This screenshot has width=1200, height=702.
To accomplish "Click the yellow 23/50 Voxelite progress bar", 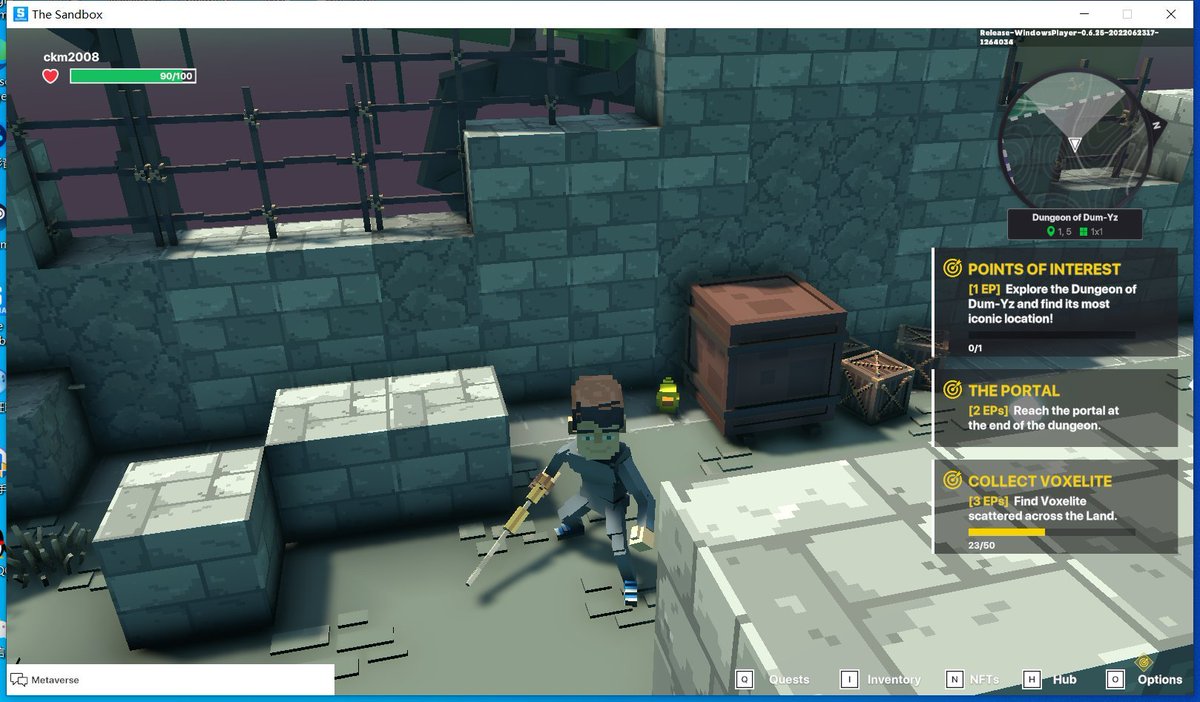I will (x=1051, y=532).
